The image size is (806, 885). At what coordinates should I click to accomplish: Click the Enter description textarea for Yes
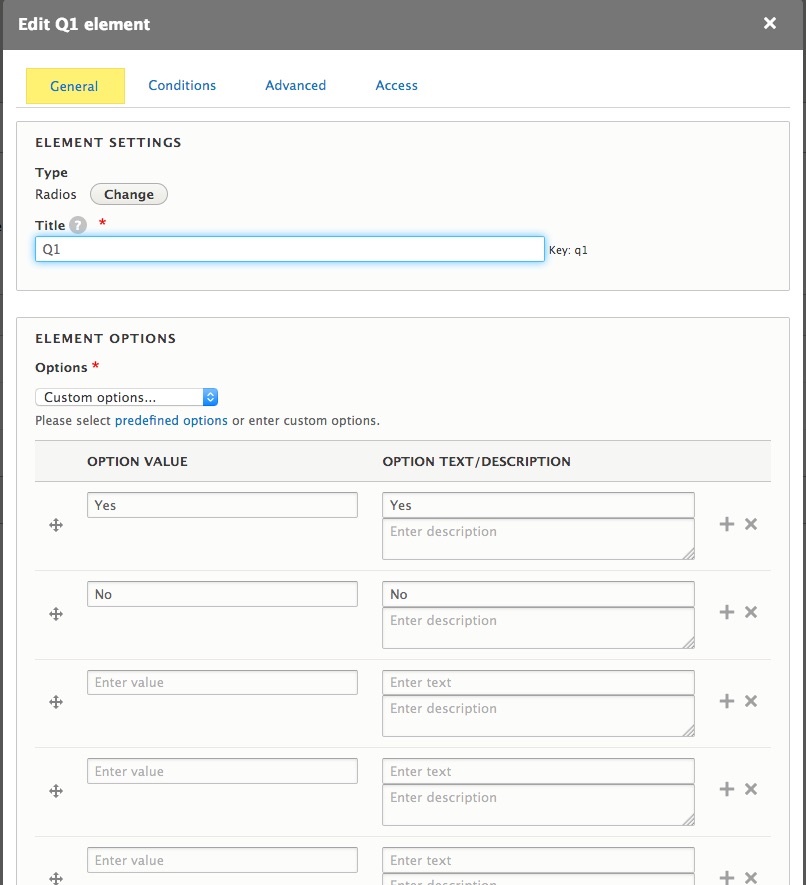537,537
